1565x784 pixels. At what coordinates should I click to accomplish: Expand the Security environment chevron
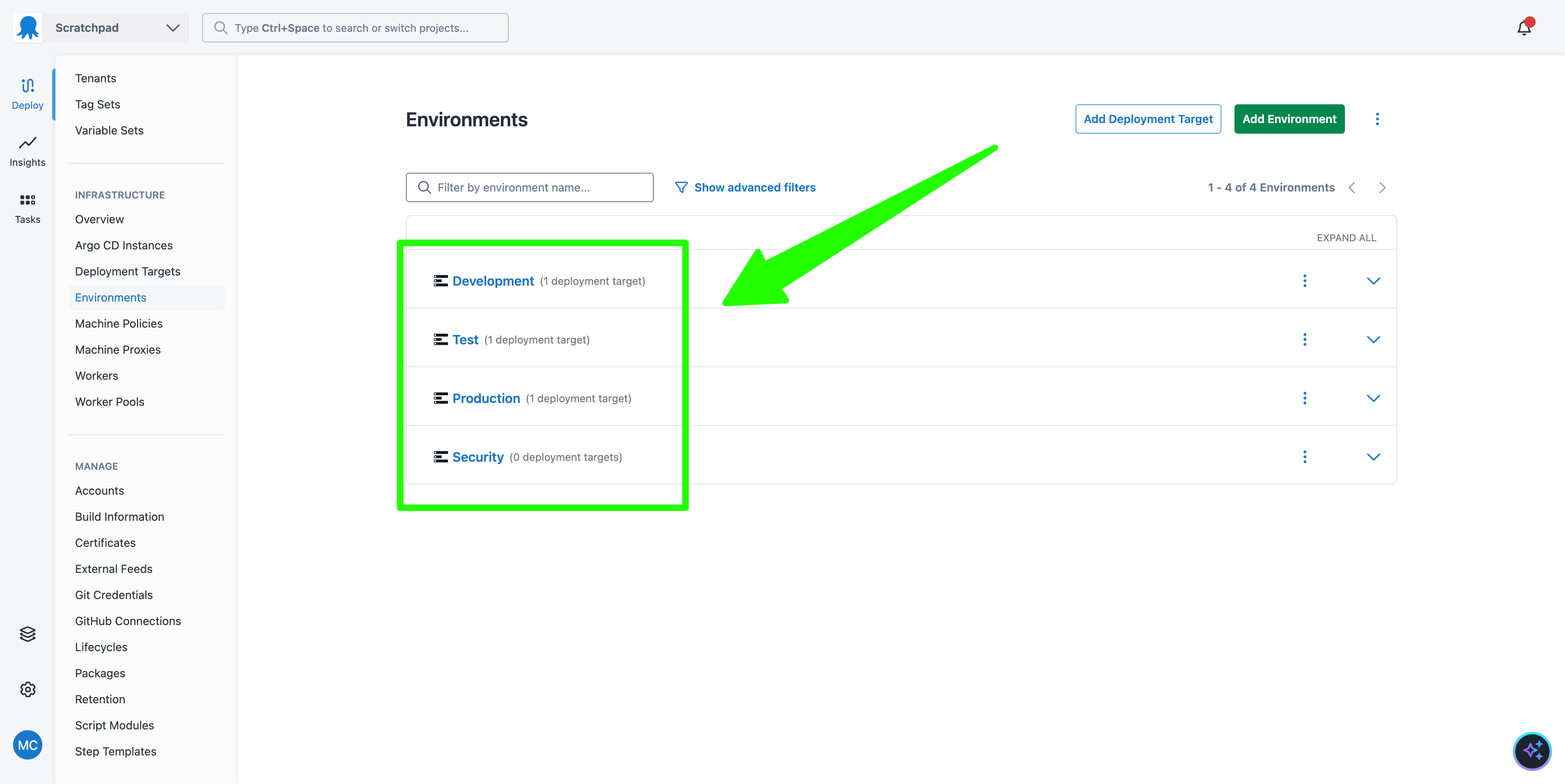(1373, 457)
